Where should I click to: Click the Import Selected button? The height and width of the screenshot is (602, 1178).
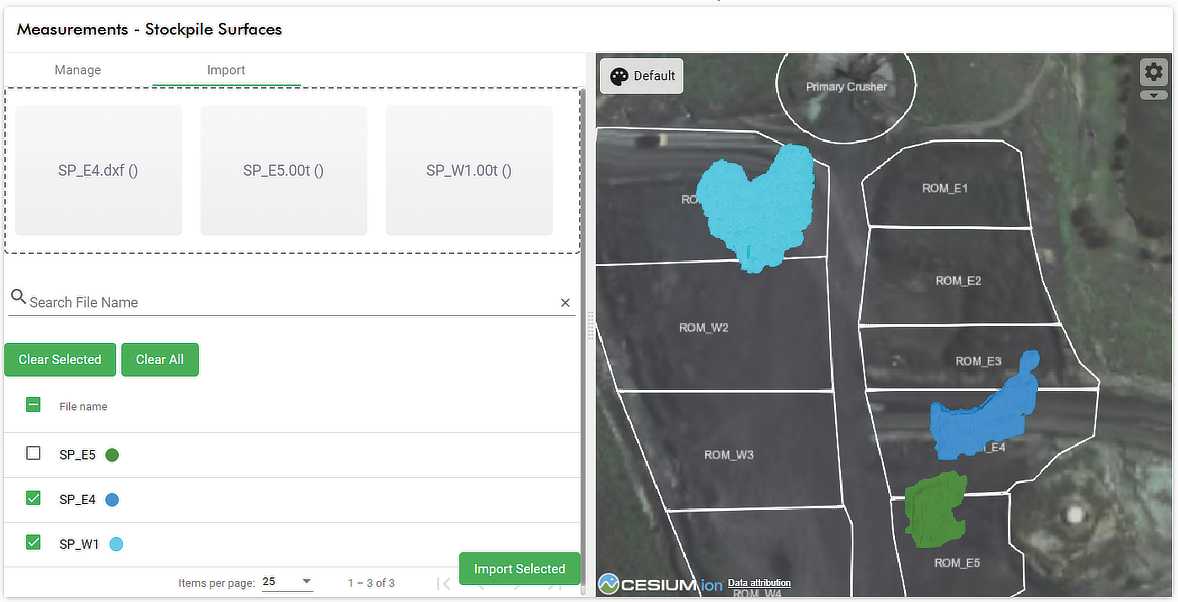pos(519,569)
